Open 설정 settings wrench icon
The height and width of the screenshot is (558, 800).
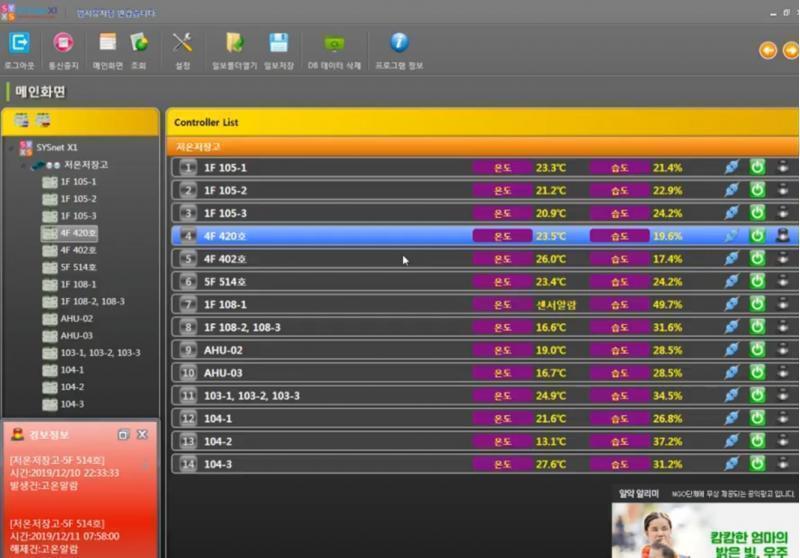tap(182, 43)
